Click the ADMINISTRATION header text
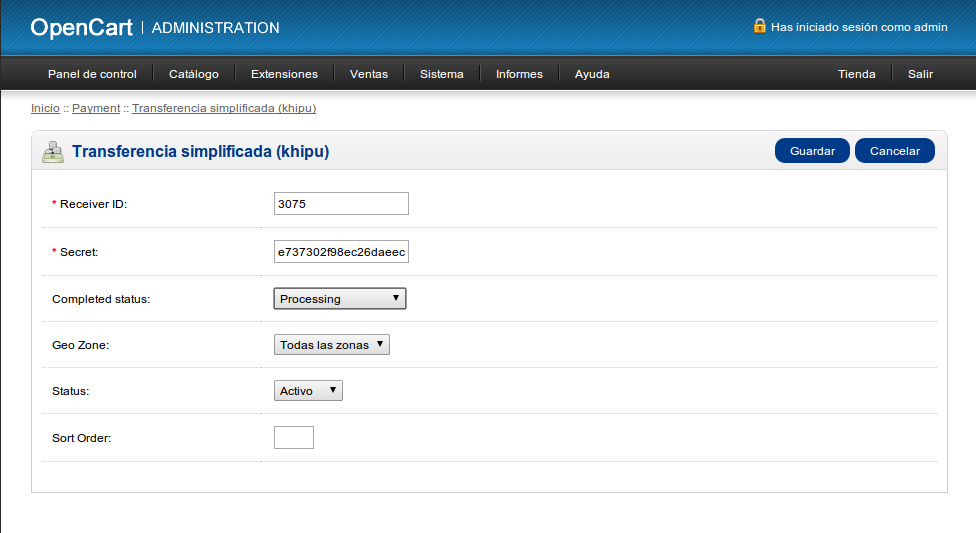This screenshot has width=976, height=533. tap(215, 28)
